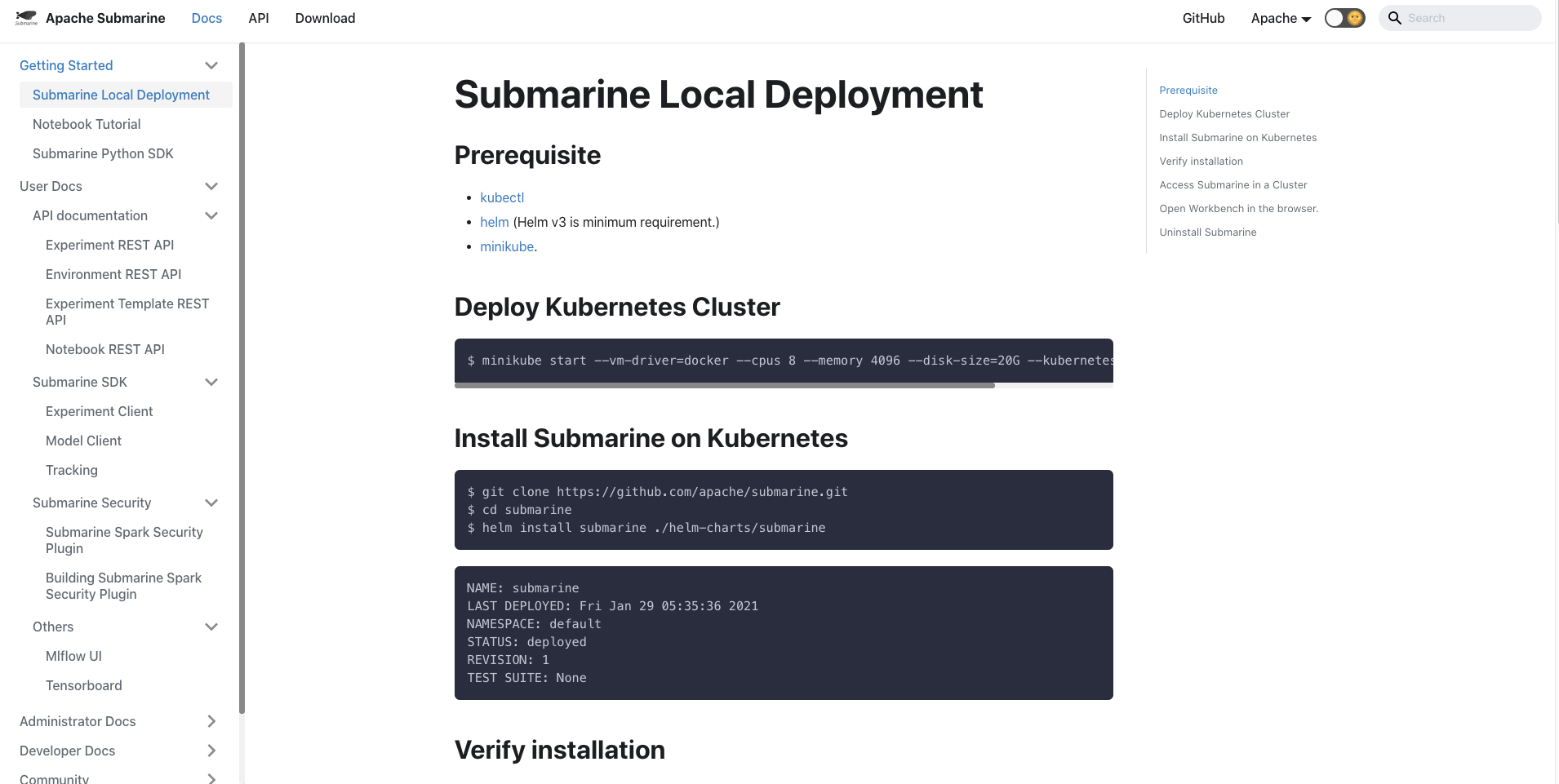
Task: Toggle dark mode switch
Action: (1344, 18)
